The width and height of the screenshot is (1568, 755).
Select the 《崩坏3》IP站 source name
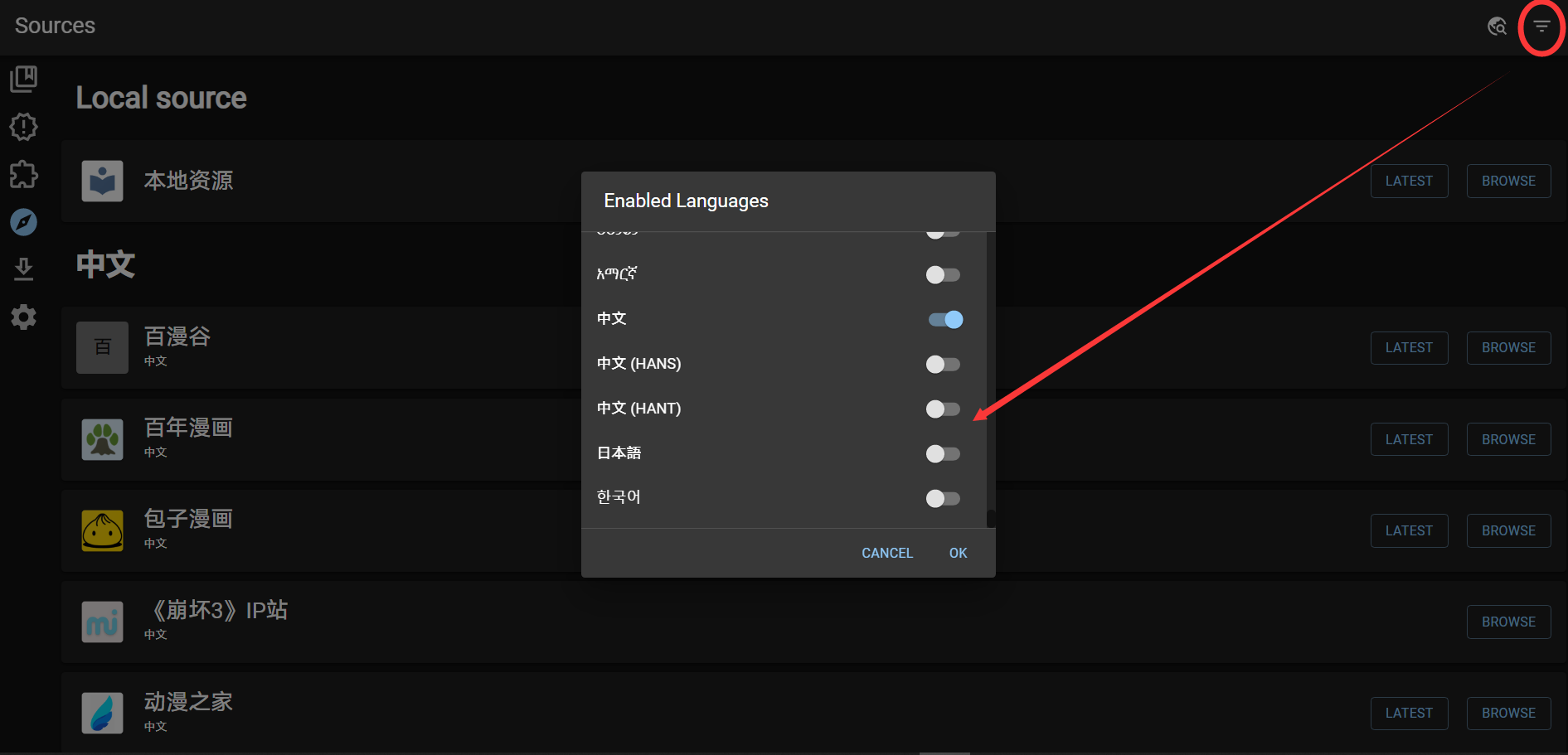click(x=216, y=611)
